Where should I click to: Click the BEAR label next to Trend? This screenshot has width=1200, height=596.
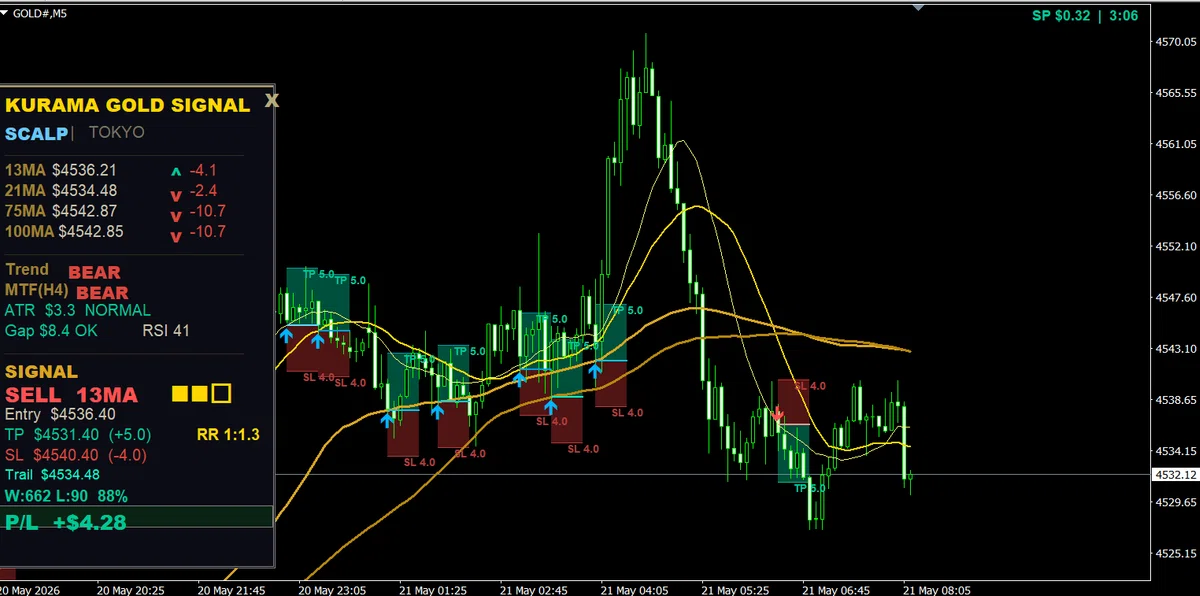click(94, 272)
